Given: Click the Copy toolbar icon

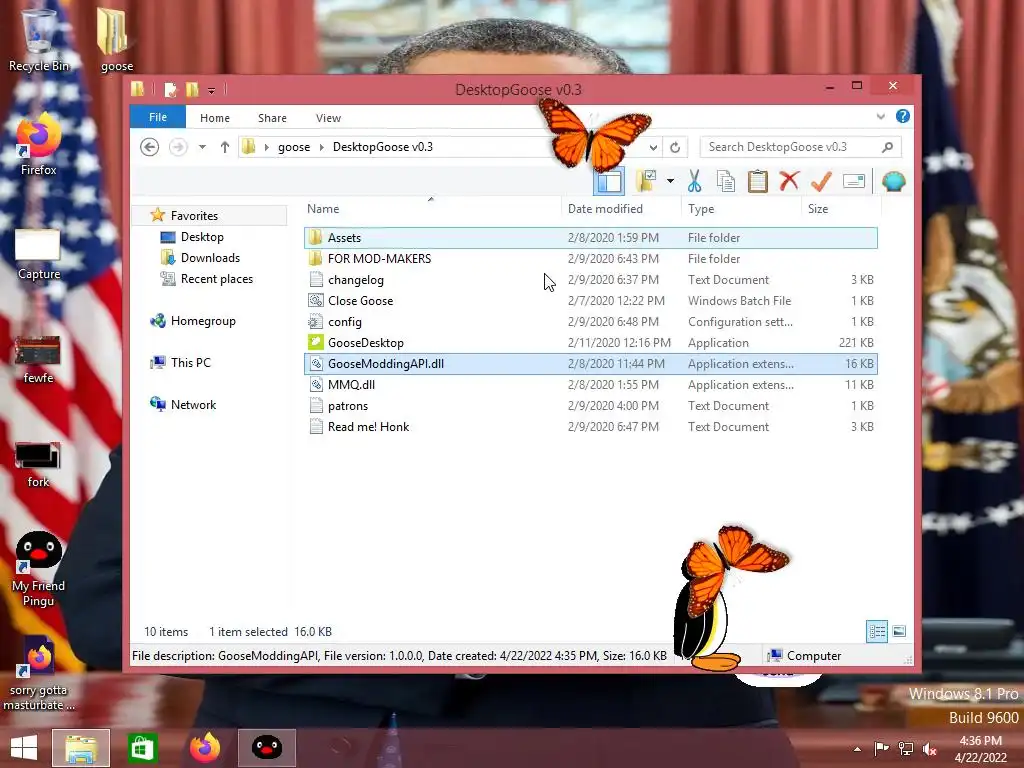Looking at the screenshot, I should tap(726, 181).
